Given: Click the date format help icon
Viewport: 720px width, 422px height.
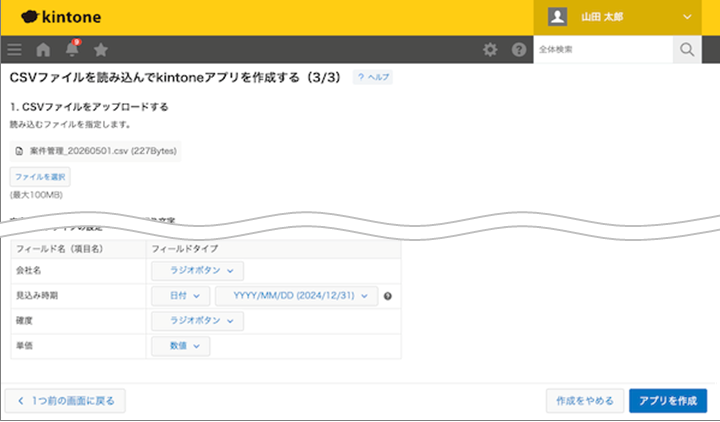Looking at the screenshot, I should 388,296.
